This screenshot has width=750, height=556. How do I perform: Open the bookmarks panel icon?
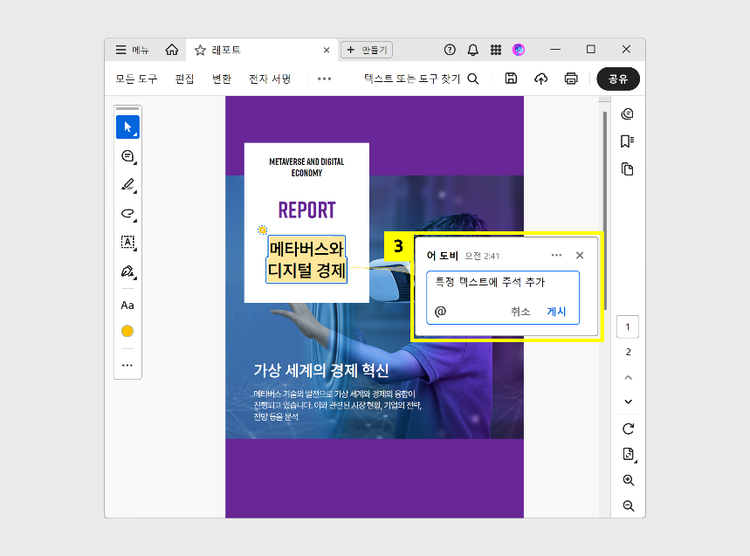(x=627, y=141)
